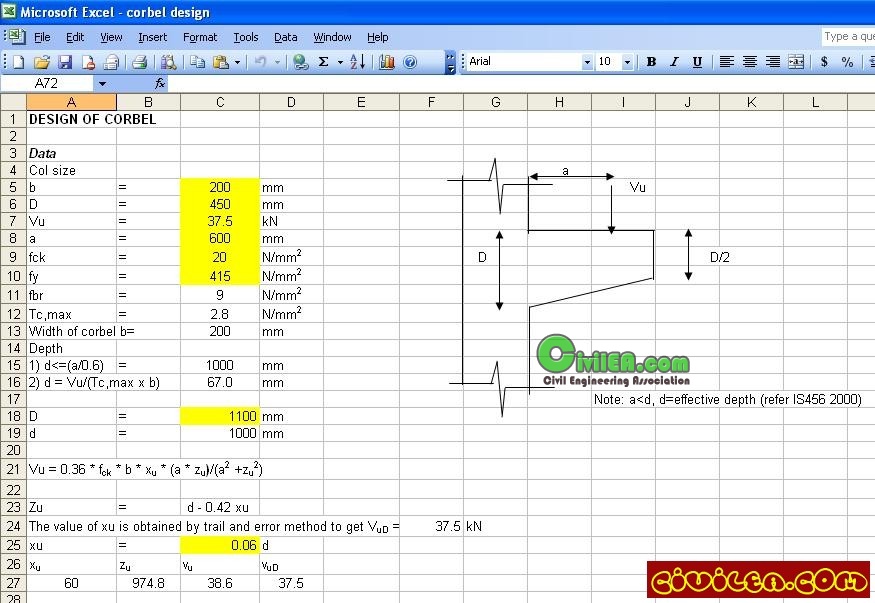Open the Format menu
The height and width of the screenshot is (603, 875).
coord(200,37)
